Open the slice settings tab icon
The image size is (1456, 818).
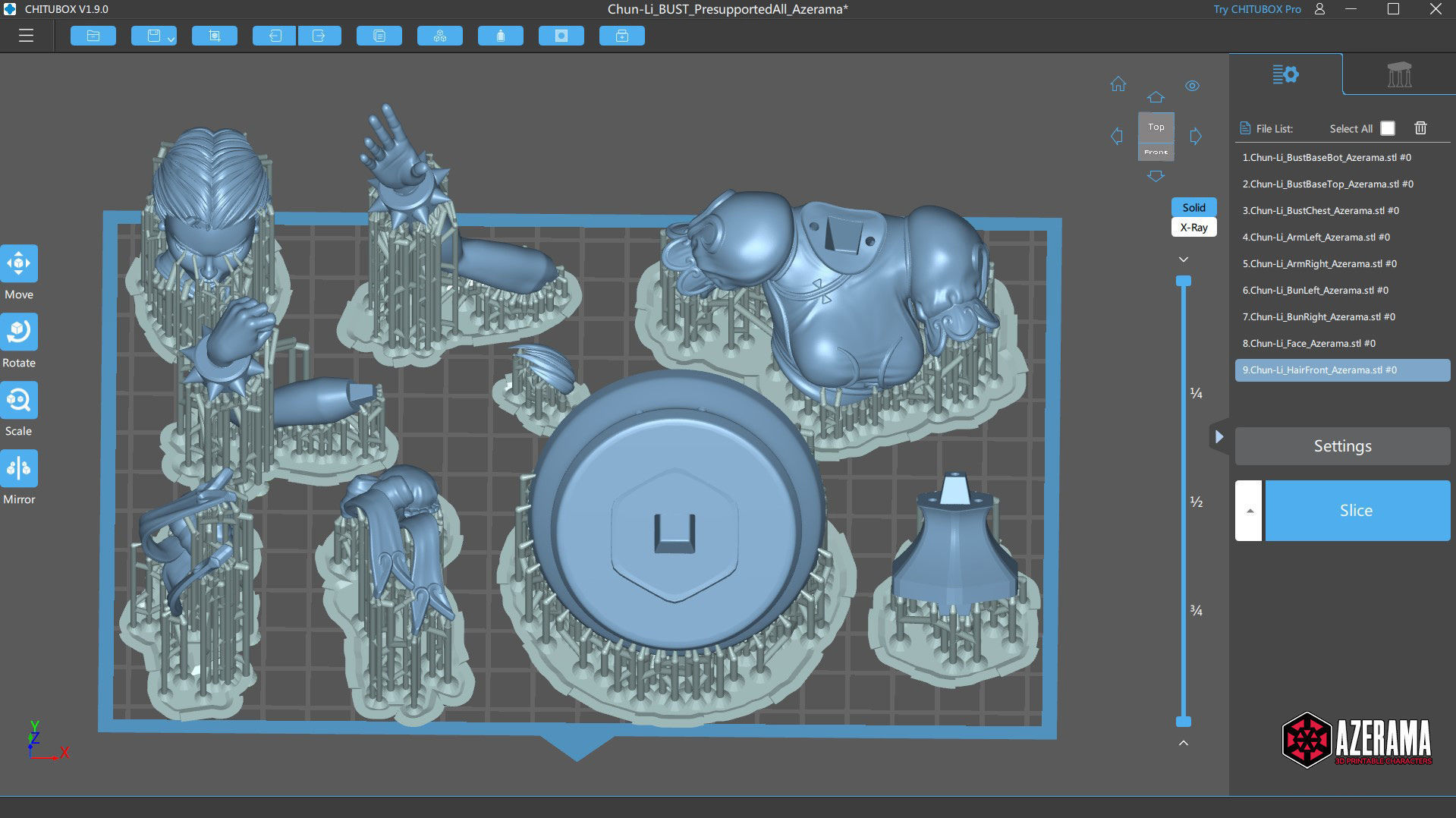click(1285, 74)
